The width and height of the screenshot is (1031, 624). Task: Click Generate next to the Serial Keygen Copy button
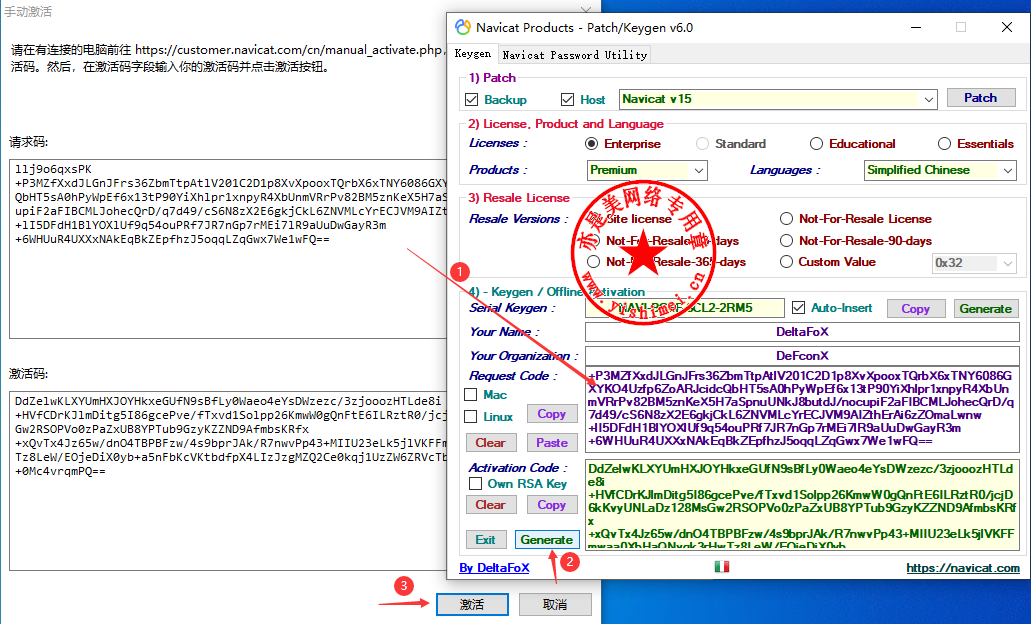(985, 308)
